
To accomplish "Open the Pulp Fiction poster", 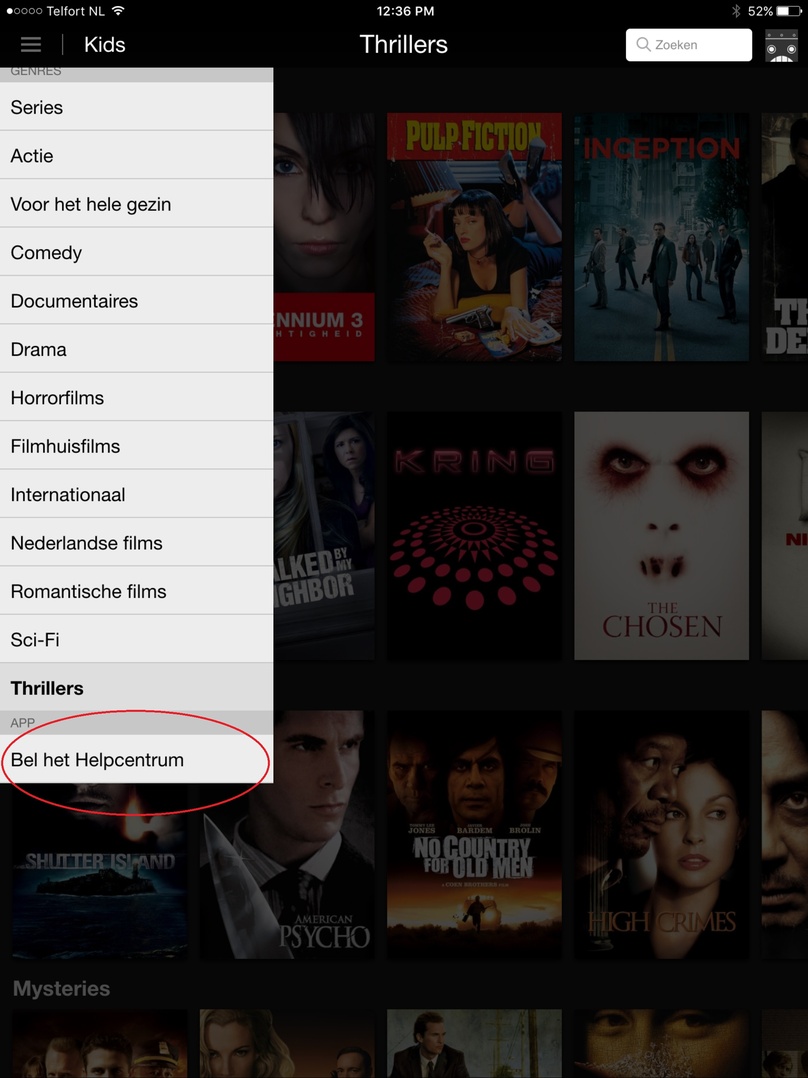I will 474,237.
